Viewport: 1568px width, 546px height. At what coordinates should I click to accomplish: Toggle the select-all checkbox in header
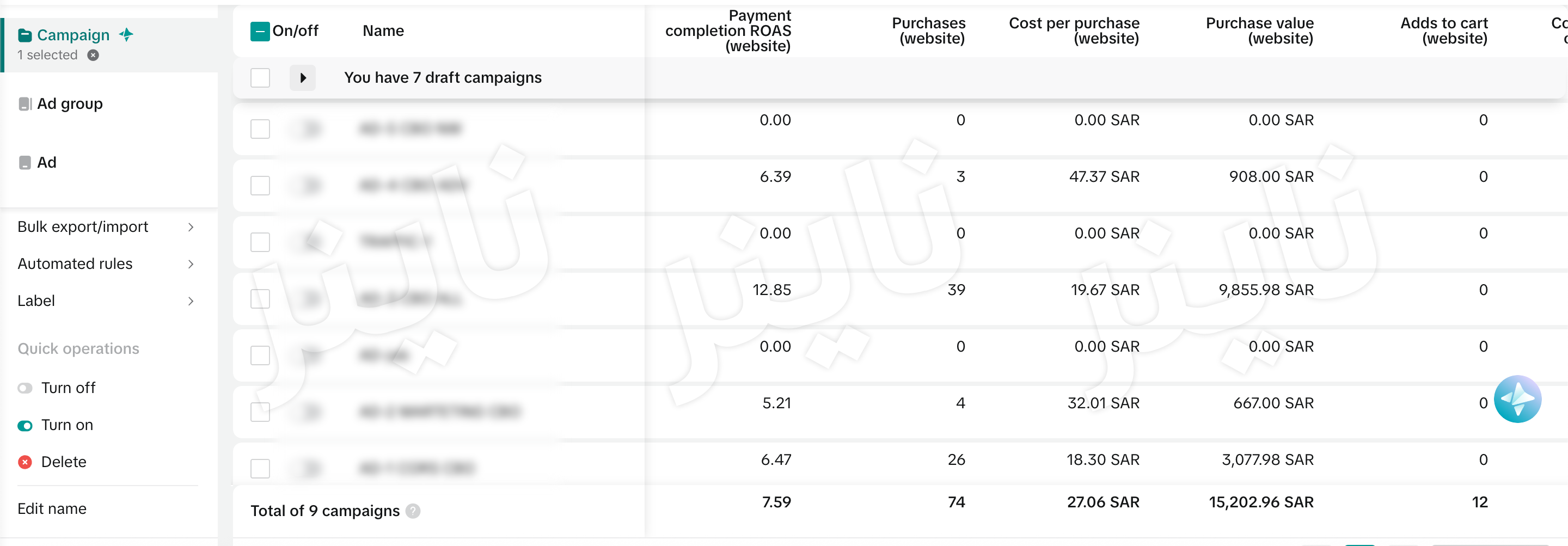coord(260,31)
